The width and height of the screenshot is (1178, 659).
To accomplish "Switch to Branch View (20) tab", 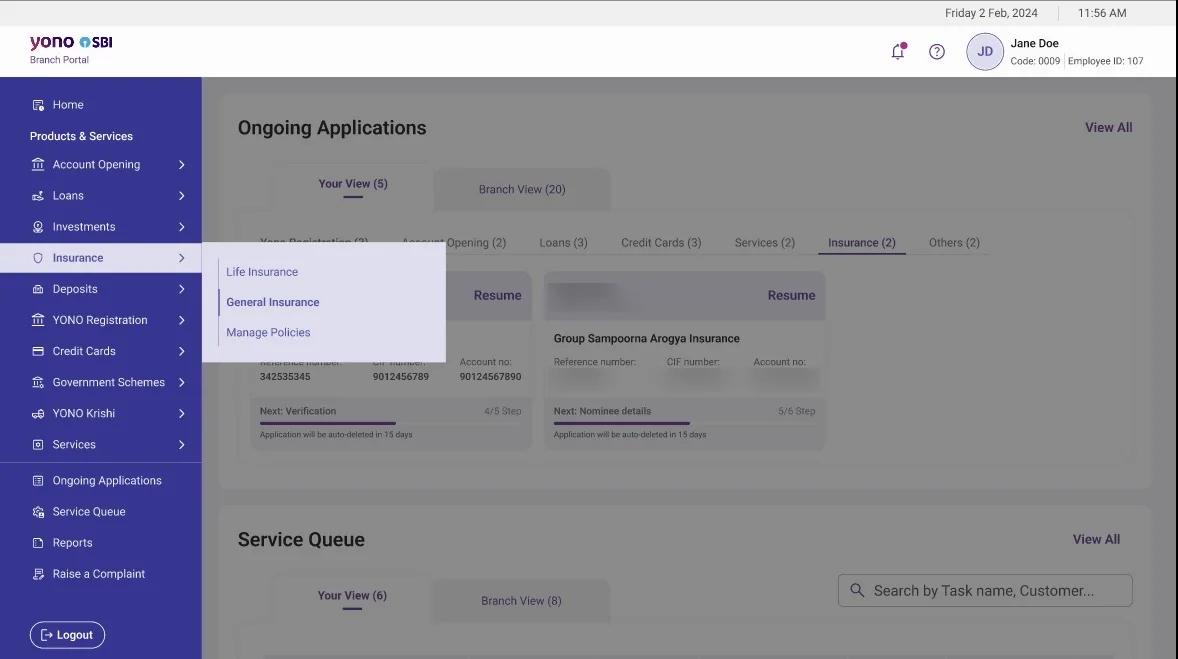I will [x=522, y=189].
